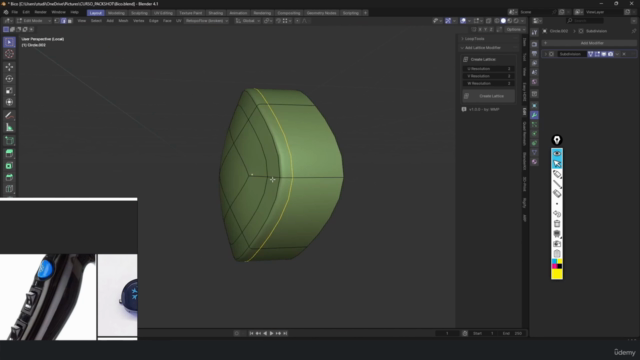
Task: Open the Object properties tab
Action: pos(534,106)
